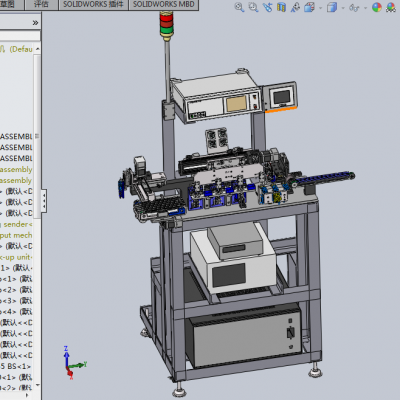The image size is (400, 400).
Task: Click the feature tree scrollbar up arrow
Action: pos(37,49)
